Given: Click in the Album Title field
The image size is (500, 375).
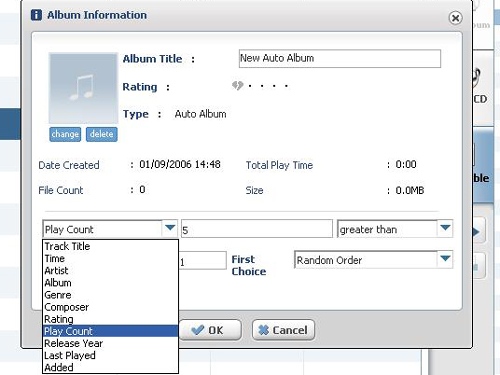Looking at the screenshot, I should (x=340, y=59).
